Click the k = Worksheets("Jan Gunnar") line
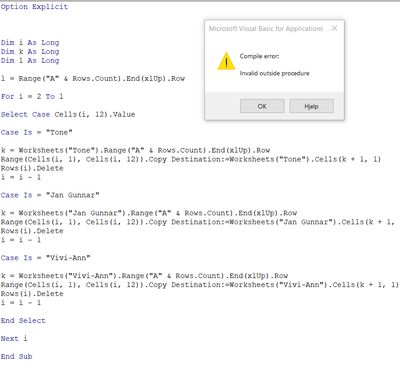The width and height of the screenshot is (400, 378). [x=149, y=213]
